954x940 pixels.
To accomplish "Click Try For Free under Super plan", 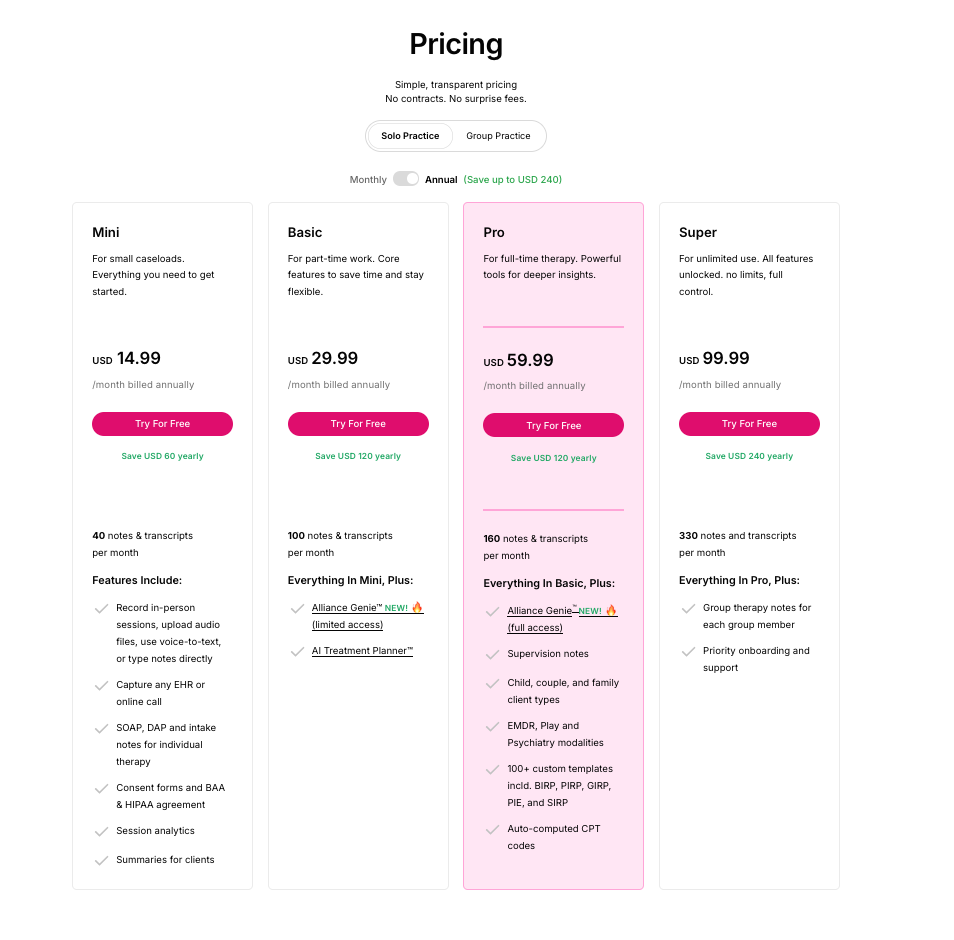I will [x=749, y=424].
